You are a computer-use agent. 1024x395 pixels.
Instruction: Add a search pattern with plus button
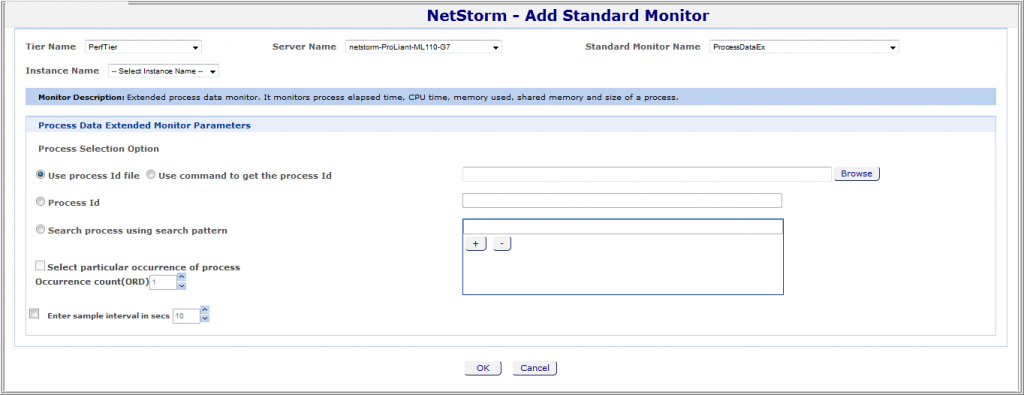pos(475,244)
